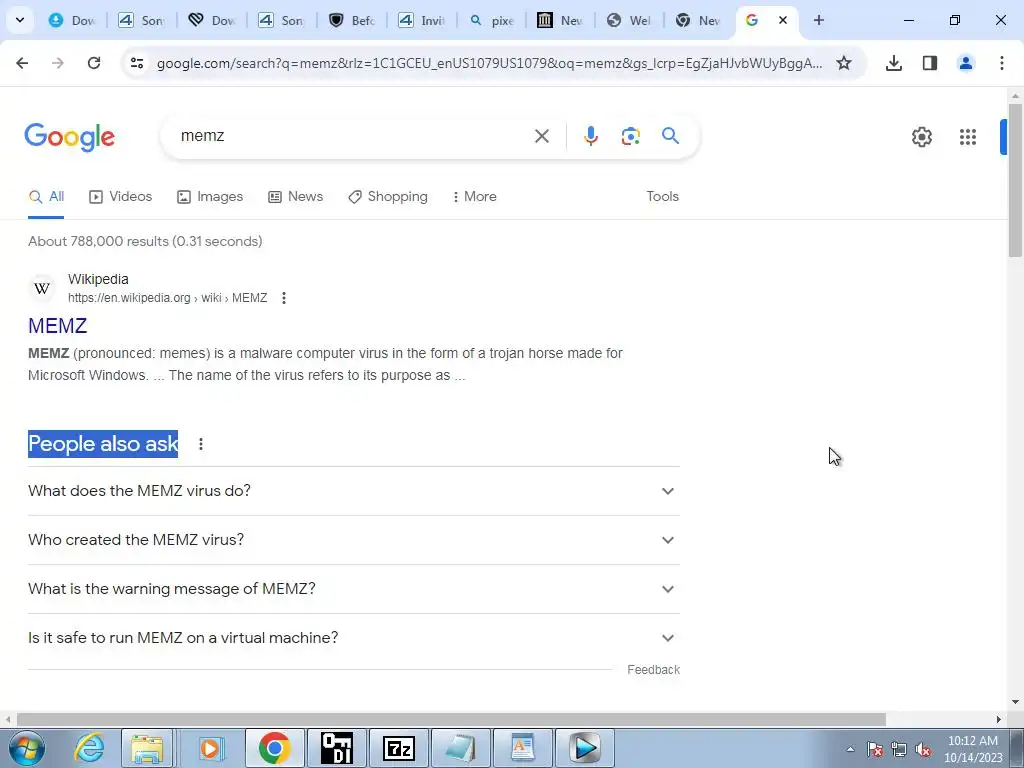
Task: Click the taskbar clock showing 10:12 AM
Action: coord(973,749)
